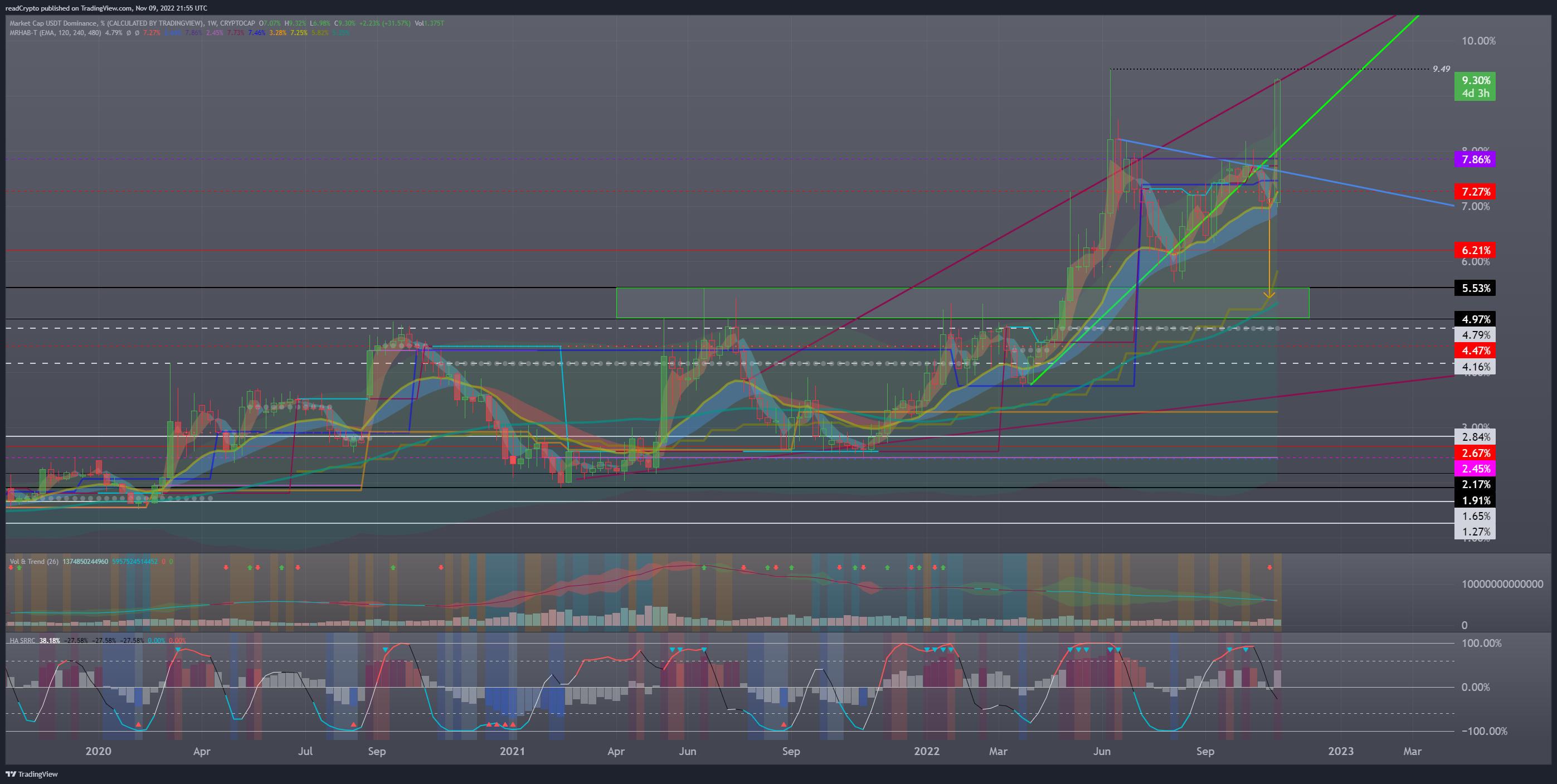Image resolution: width=1557 pixels, height=784 pixels.
Task: Click the black 2.17% price label
Action: click(1476, 484)
